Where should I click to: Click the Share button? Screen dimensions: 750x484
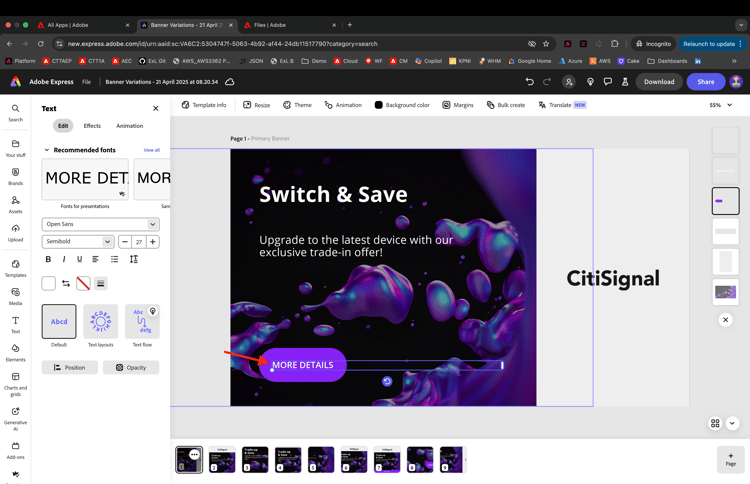click(x=706, y=82)
